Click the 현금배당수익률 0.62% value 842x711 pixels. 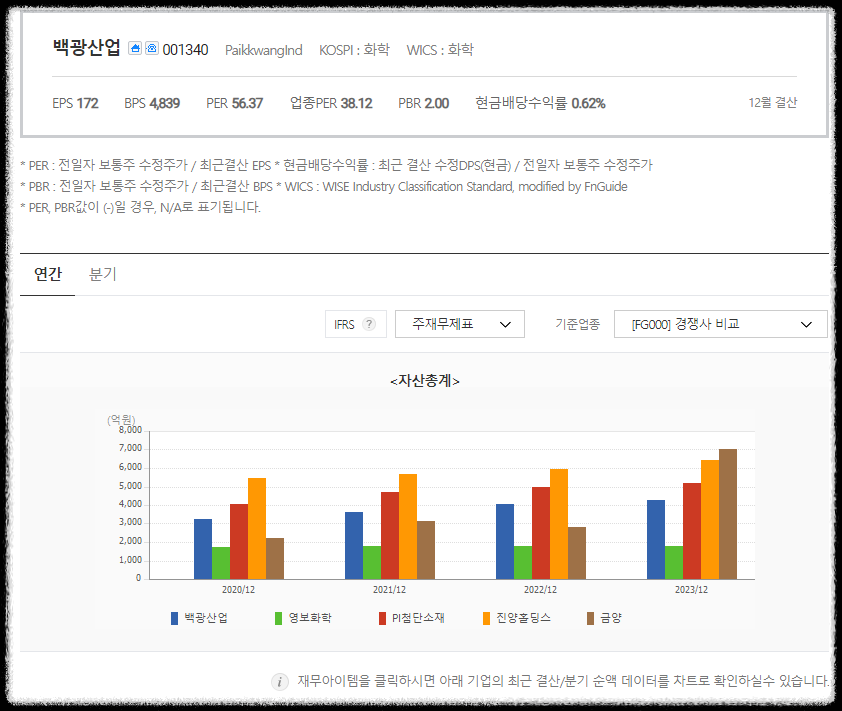pyautogui.click(x=540, y=103)
